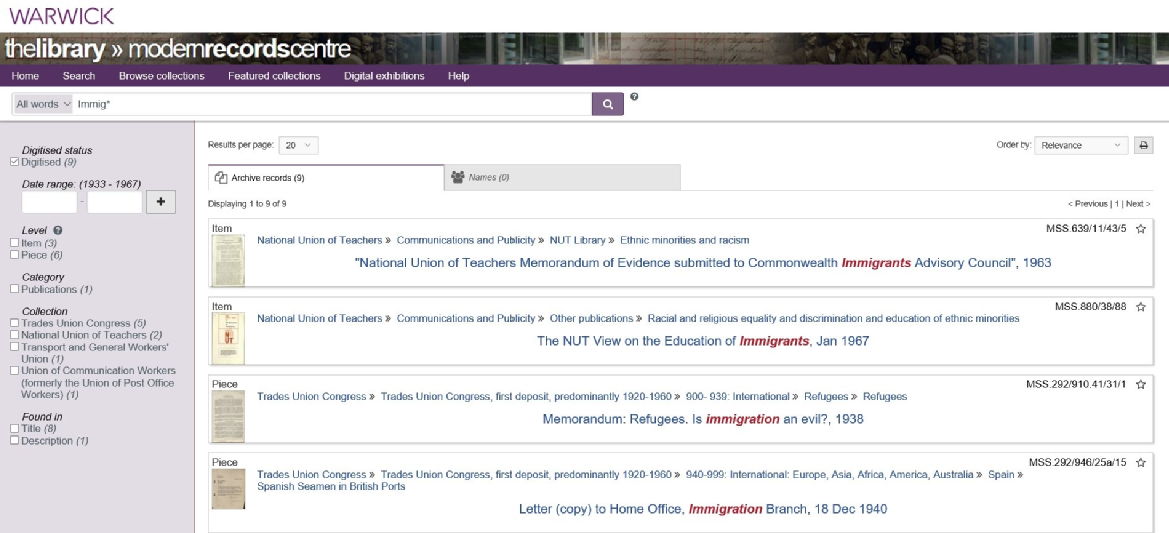
Task: Click the print results icon
Action: click(x=1143, y=145)
